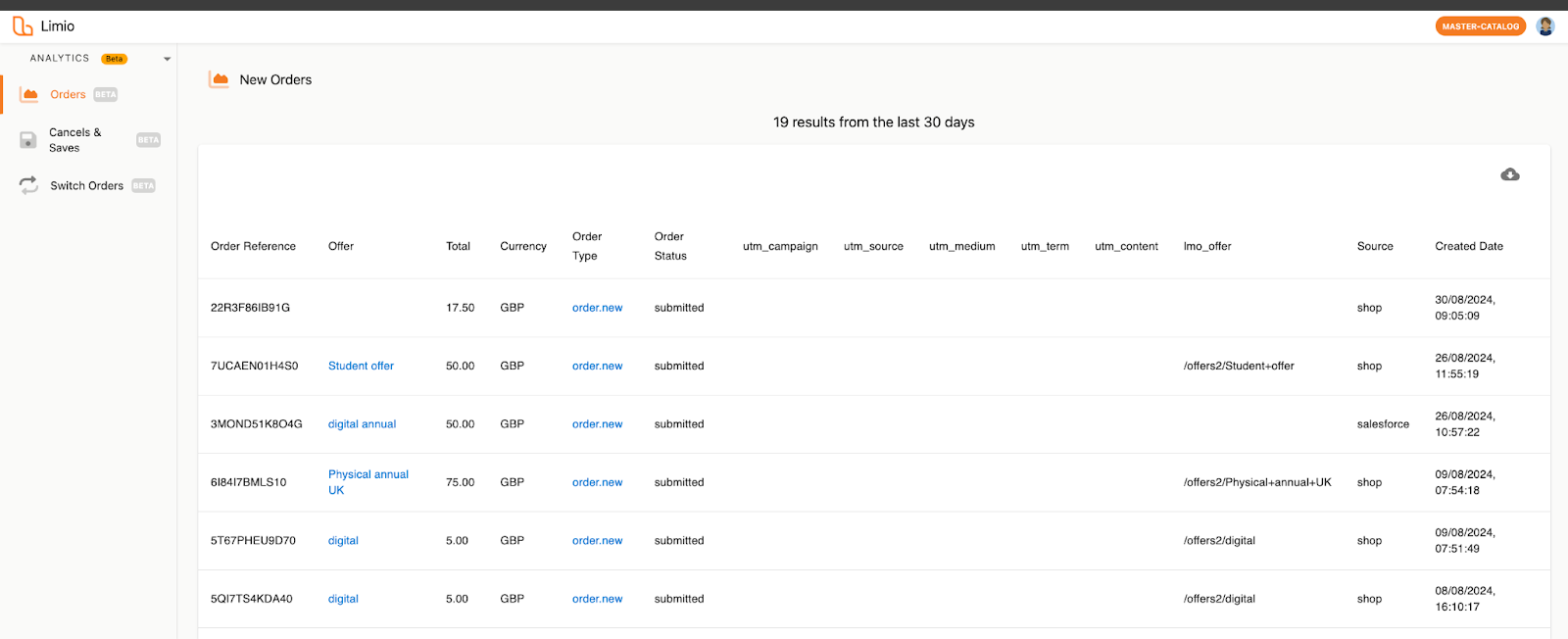Go to Cancels & Saves page

pos(74,140)
